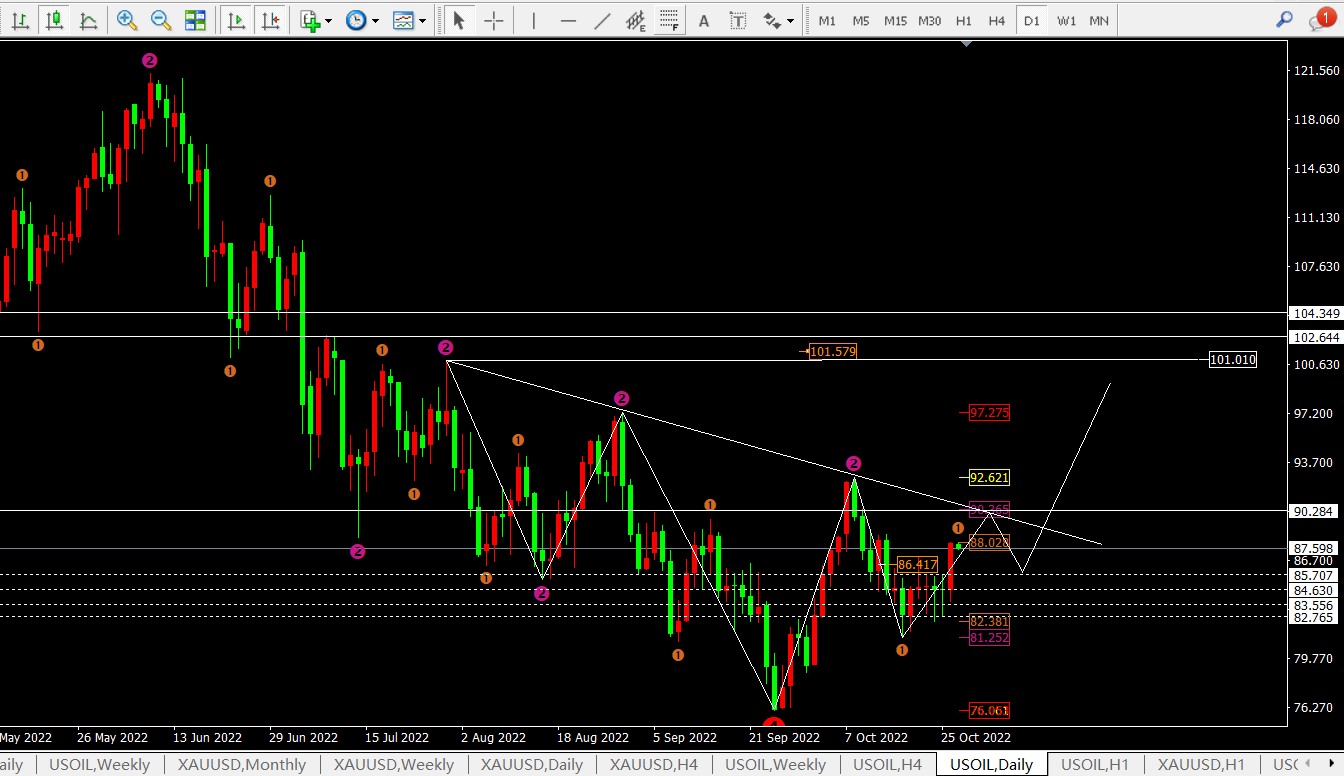This screenshot has height=776, width=1344.
Task: Select the Trendline drawing tool
Action: [602, 20]
